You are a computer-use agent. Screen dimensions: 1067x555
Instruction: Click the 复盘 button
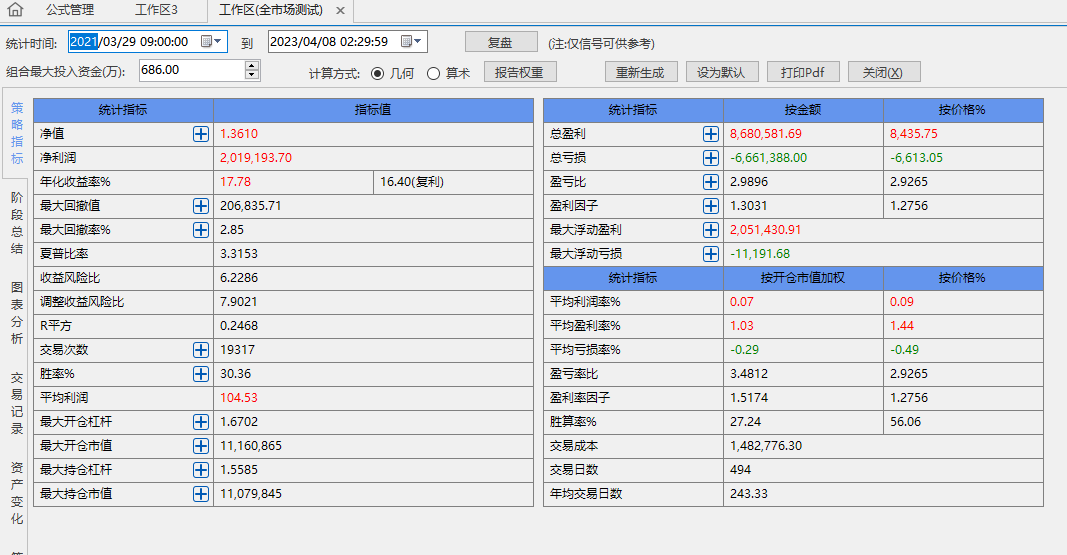pyautogui.click(x=500, y=43)
